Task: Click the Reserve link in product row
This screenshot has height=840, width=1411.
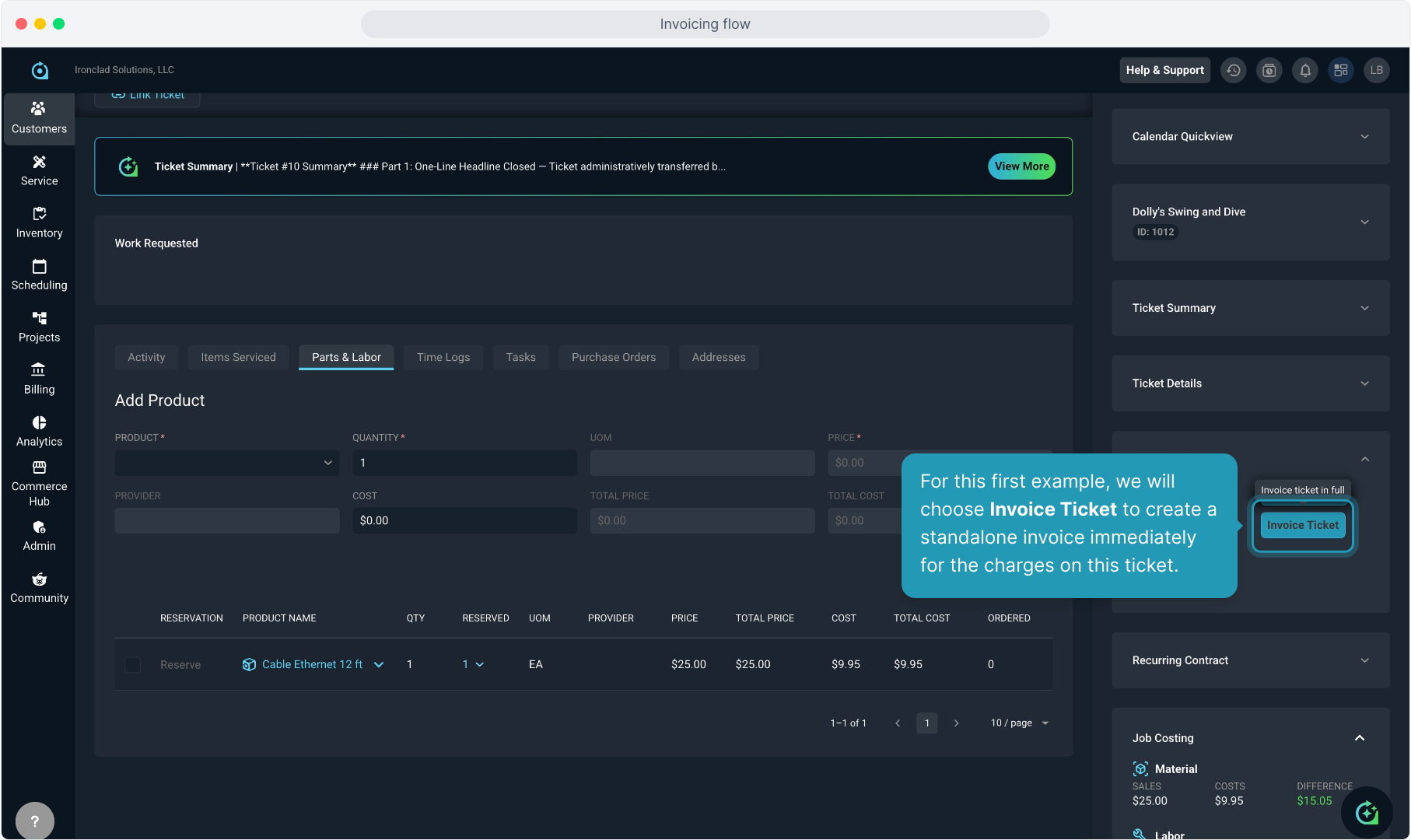Action: [180, 665]
